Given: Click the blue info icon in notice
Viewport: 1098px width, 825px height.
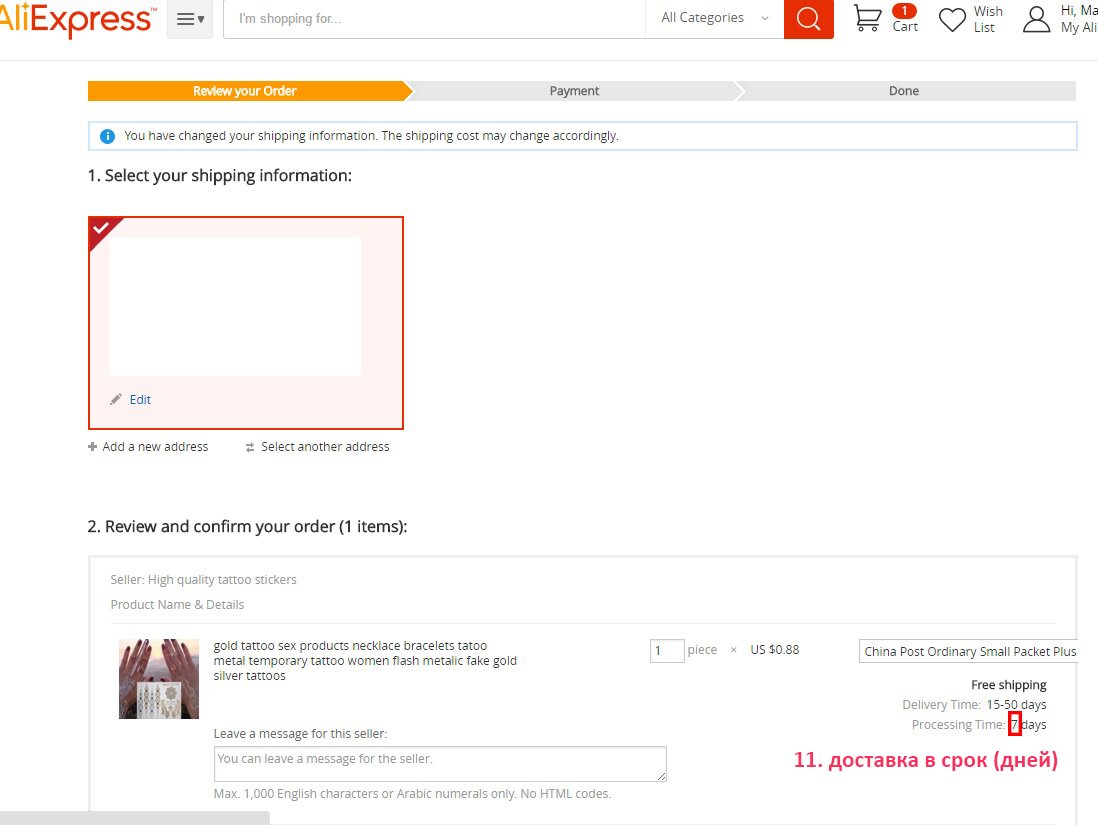Looking at the screenshot, I should point(108,136).
